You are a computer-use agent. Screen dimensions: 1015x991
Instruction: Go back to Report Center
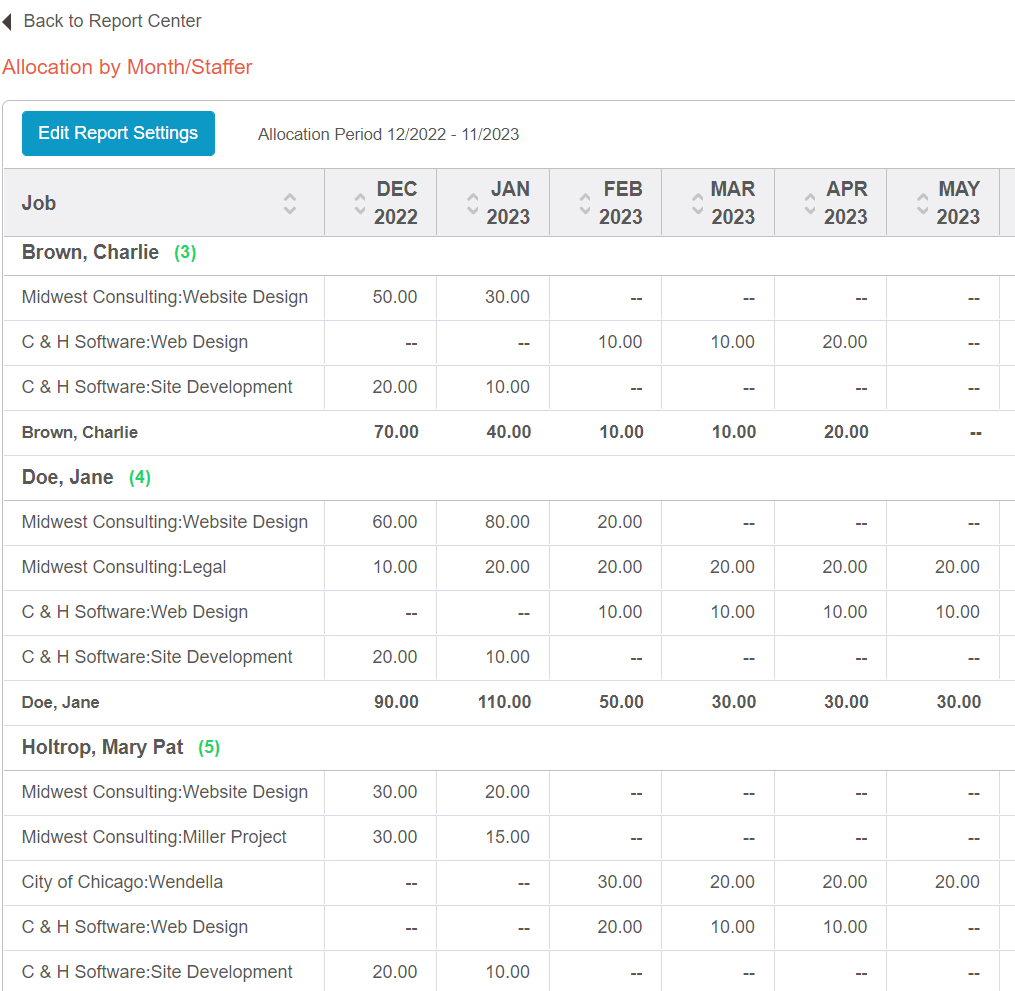[112, 21]
